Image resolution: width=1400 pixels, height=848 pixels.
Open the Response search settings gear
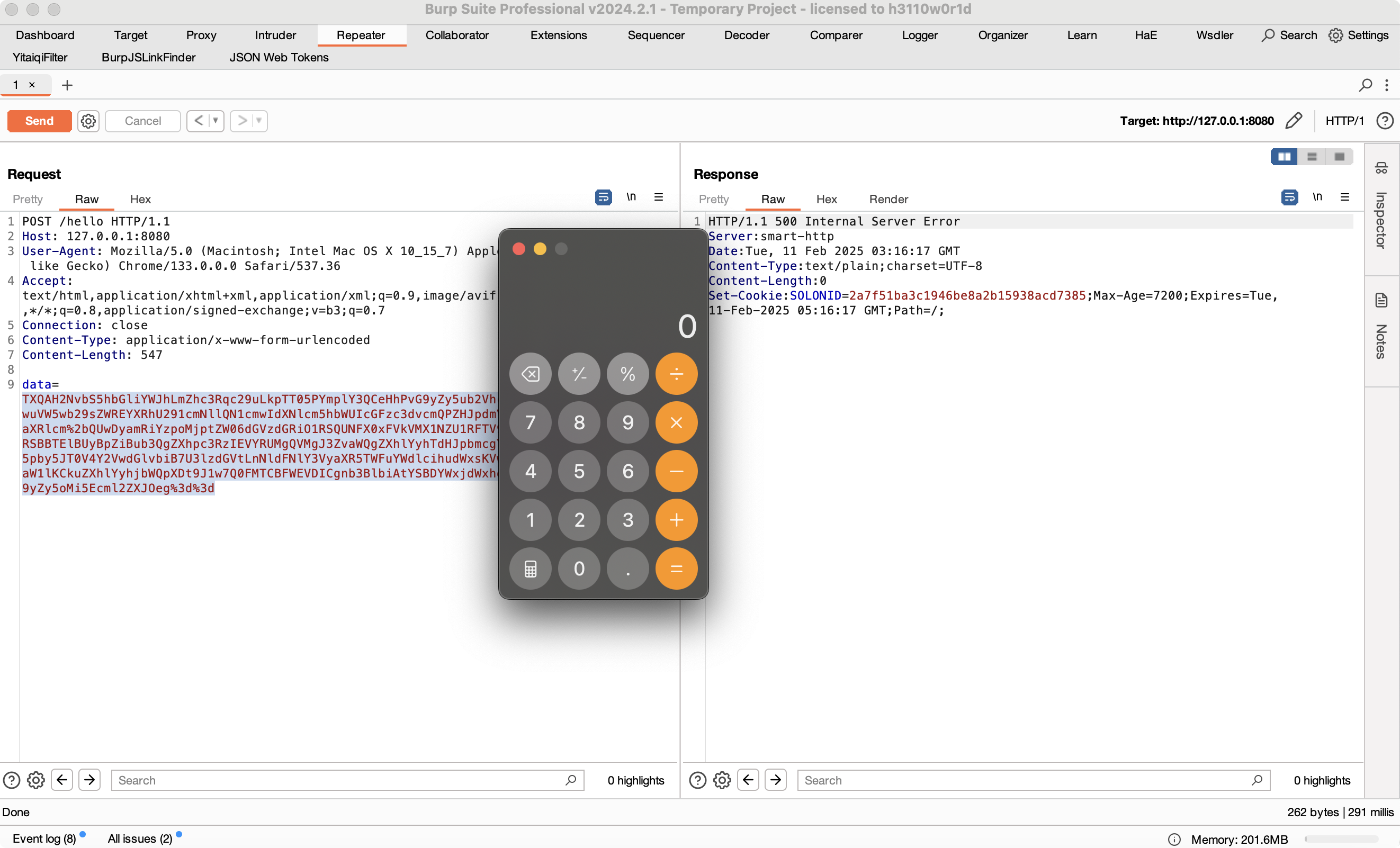coord(722,780)
